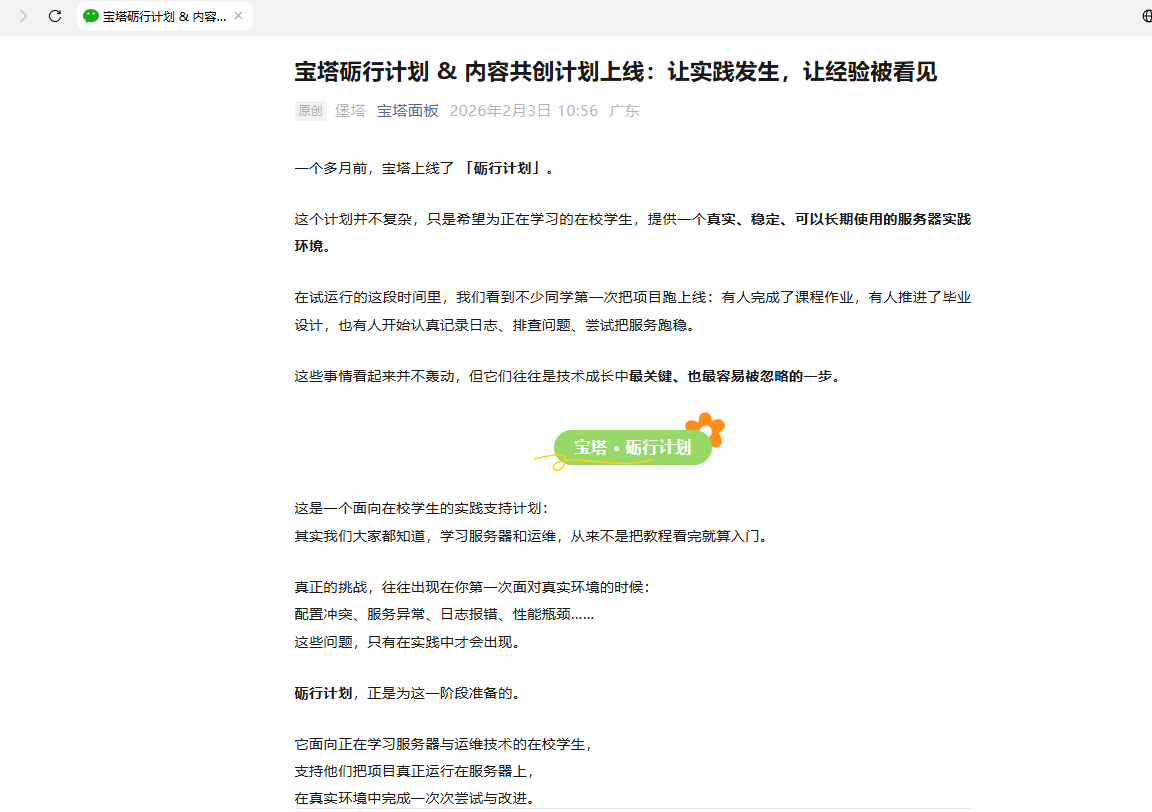Open the 宝塔面板 official account link

[408, 111]
